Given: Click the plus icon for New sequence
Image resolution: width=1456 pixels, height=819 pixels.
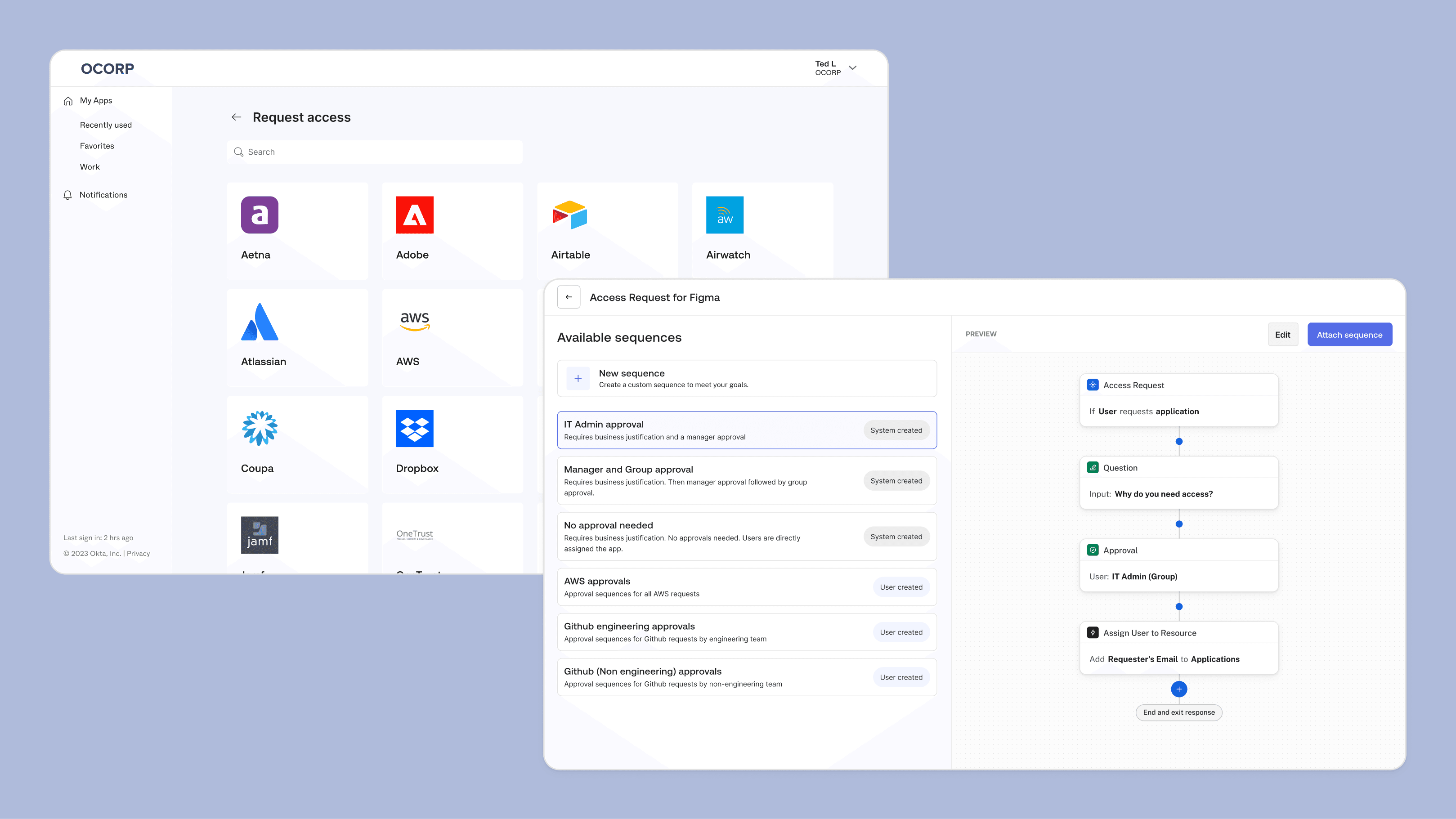Looking at the screenshot, I should click(578, 379).
